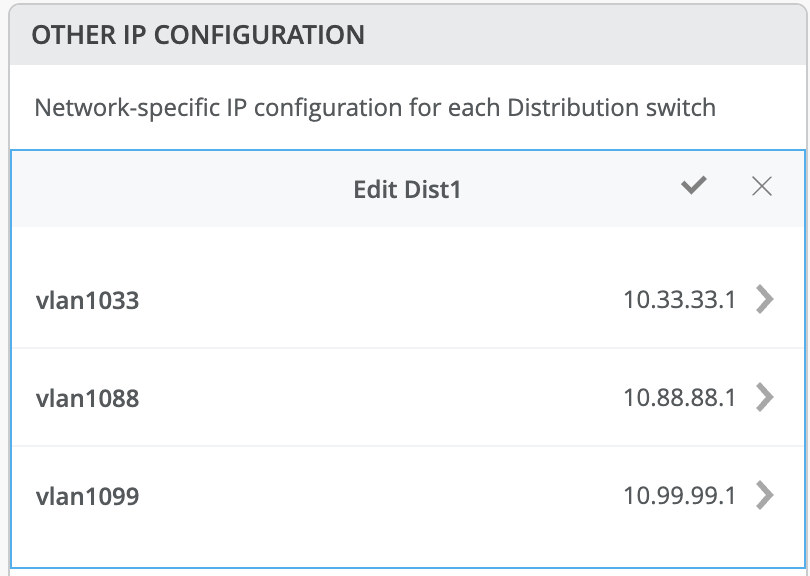Click the chevron beside 10.99.99.1

pyautogui.click(x=765, y=495)
